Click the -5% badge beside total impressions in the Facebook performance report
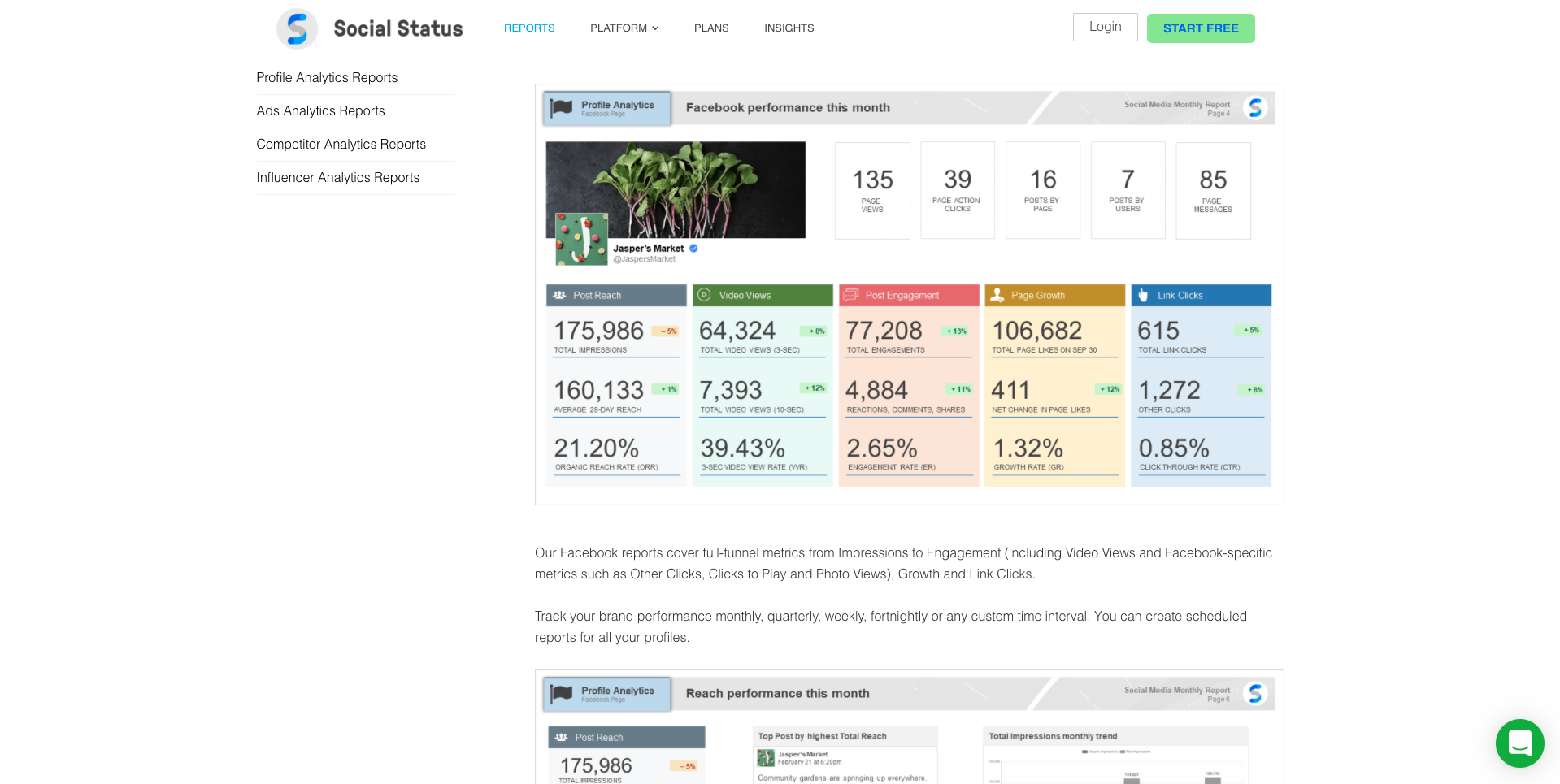Screen dimensions: 1560x784 667,331
